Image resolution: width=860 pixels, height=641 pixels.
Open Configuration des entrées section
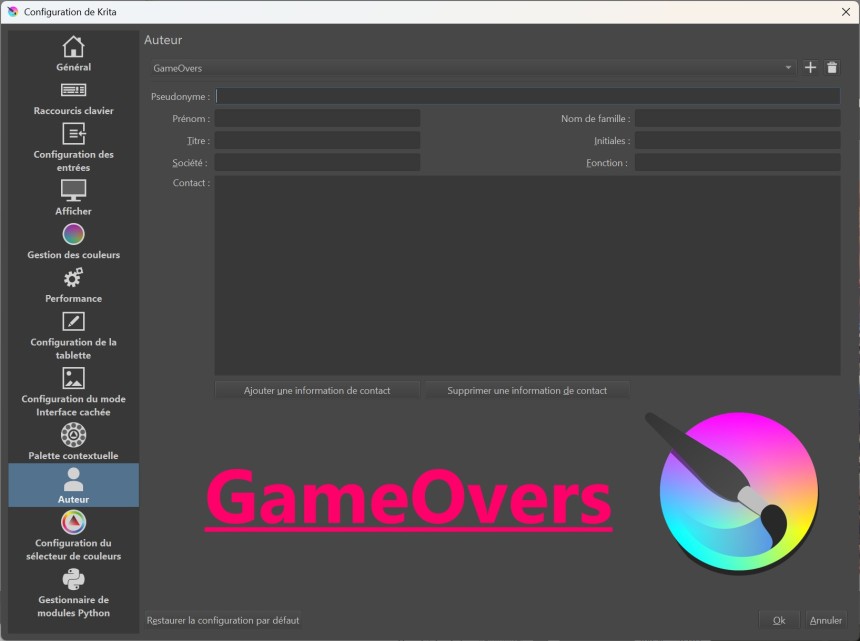pyautogui.click(x=73, y=147)
